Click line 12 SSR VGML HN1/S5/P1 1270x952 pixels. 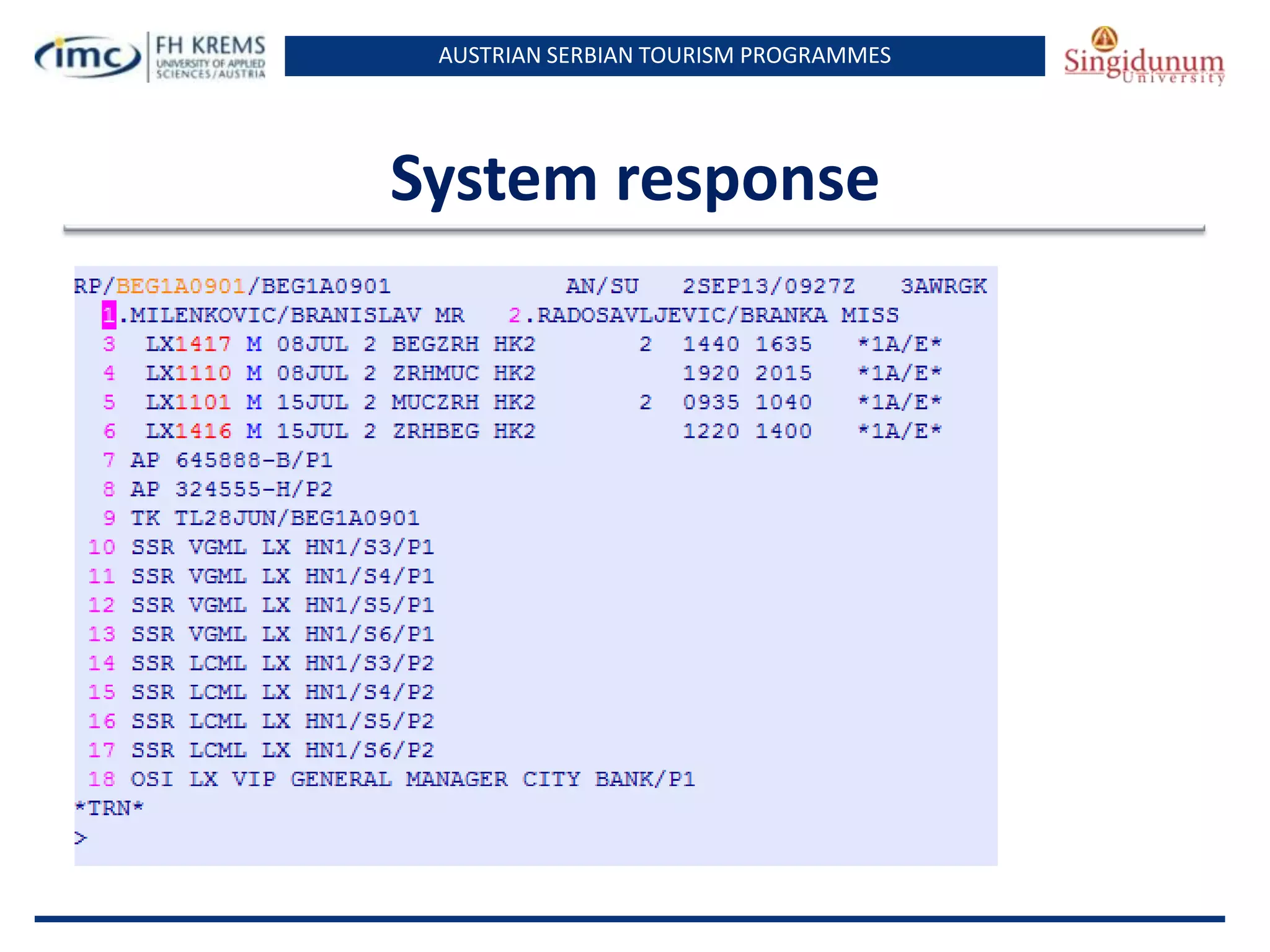(x=261, y=605)
